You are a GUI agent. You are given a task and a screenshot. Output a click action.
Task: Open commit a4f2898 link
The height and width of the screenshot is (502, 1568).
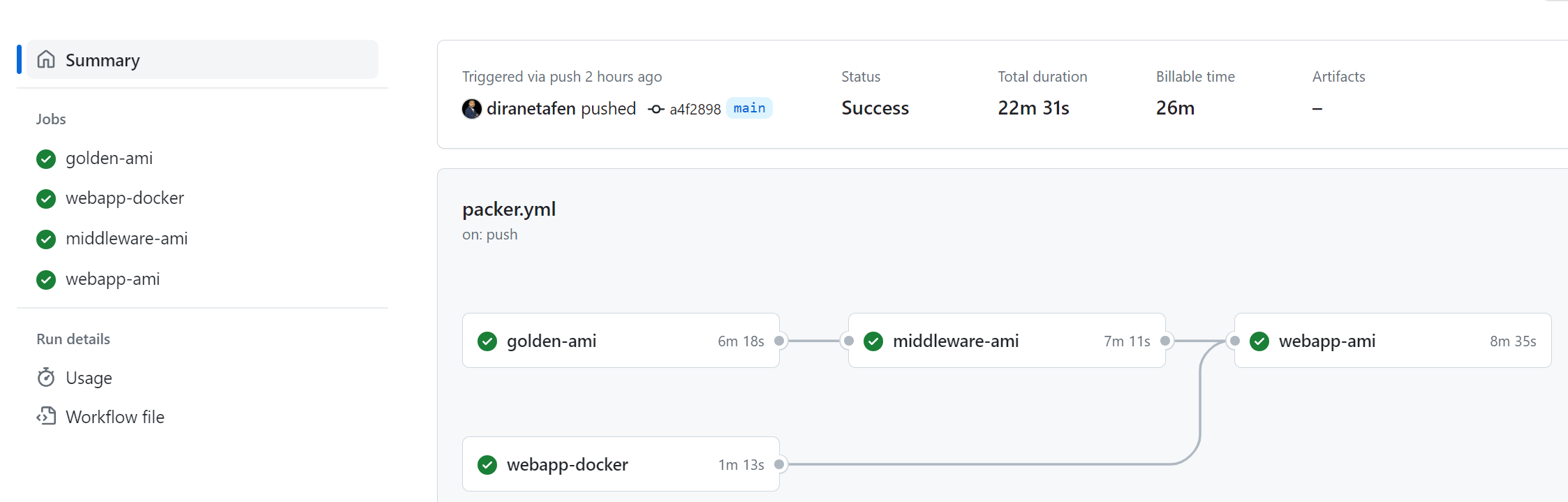pos(695,109)
